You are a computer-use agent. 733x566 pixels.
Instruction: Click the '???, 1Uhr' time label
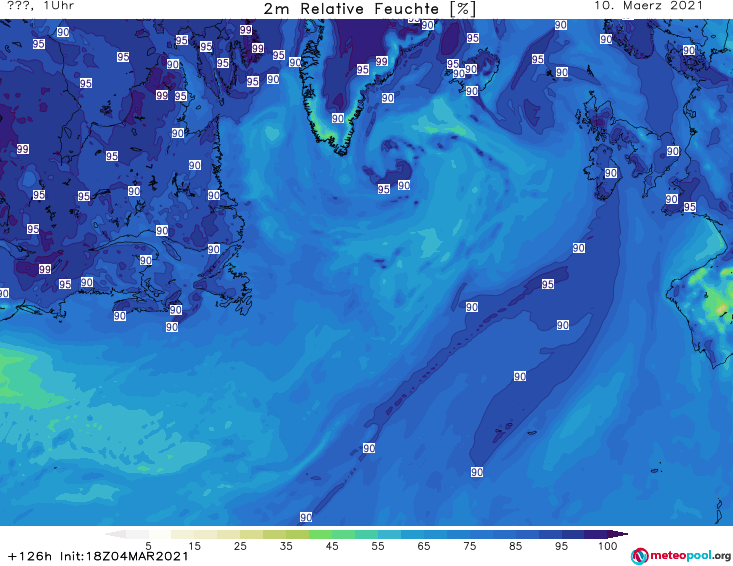[x=41, y=6]
